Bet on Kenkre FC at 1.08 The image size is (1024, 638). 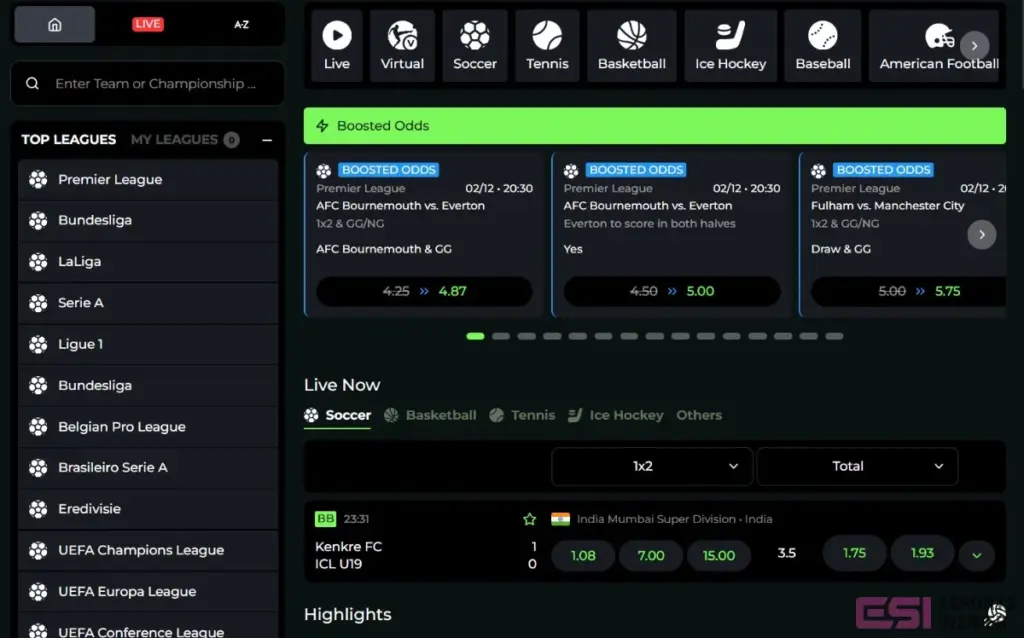click(583, 556)
